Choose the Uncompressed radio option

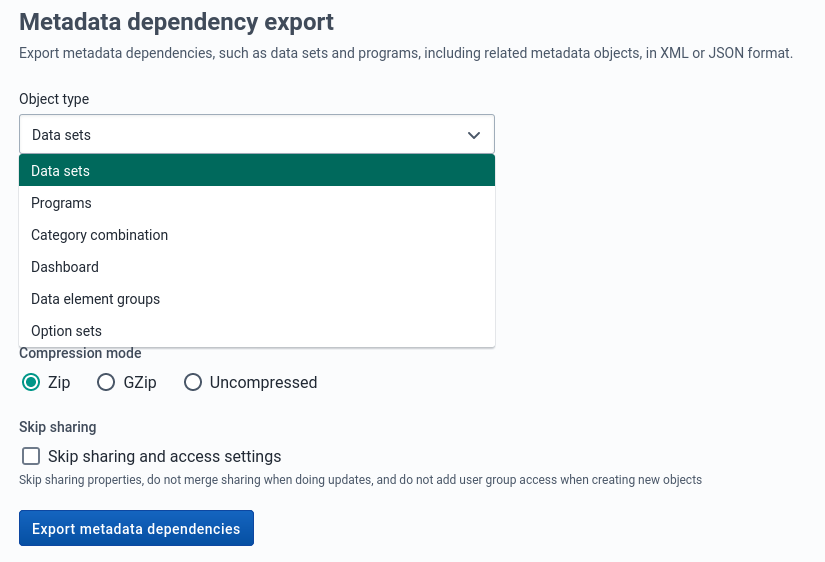click(193, 382)
